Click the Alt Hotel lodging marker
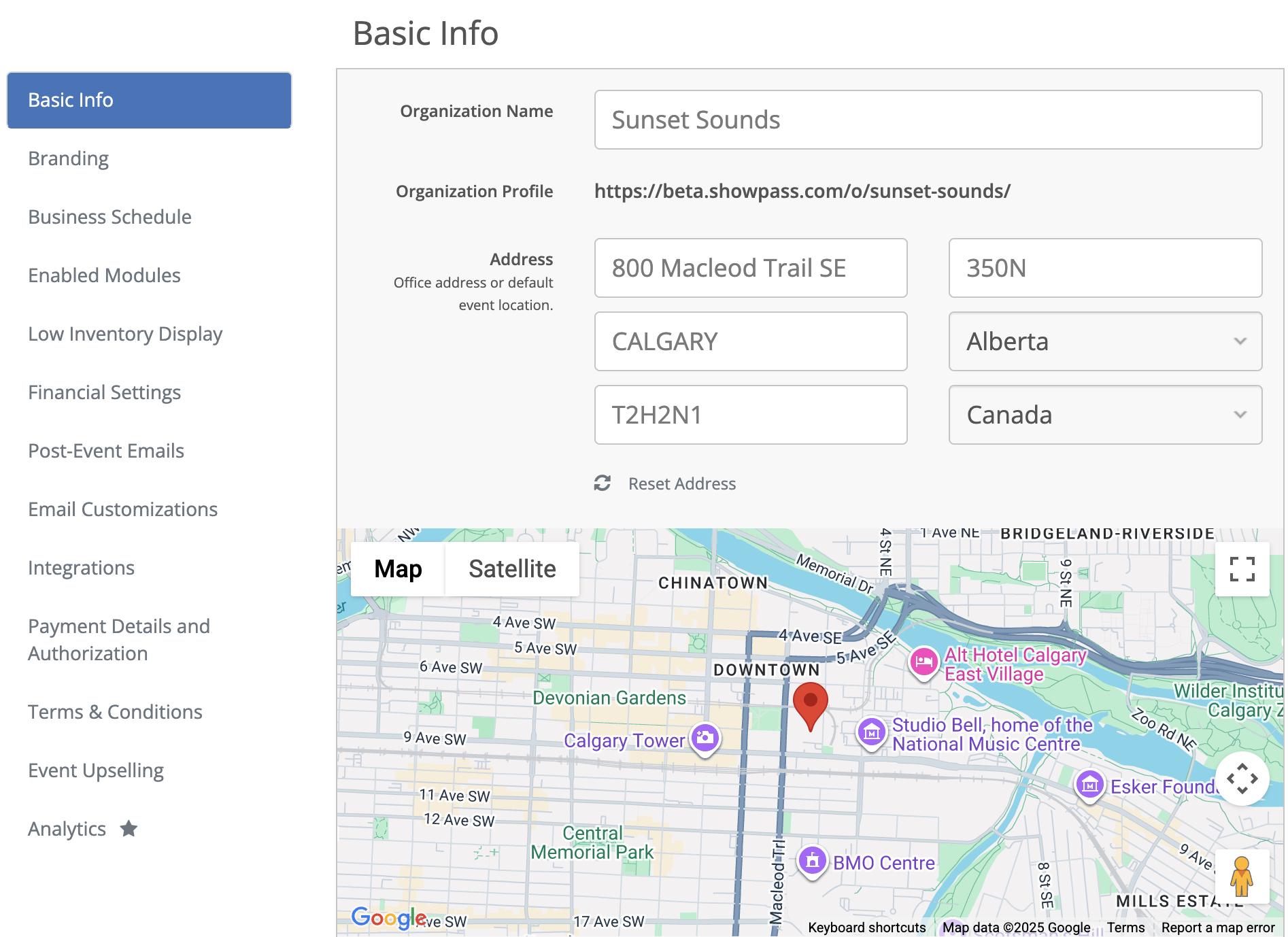This screenshot has height=937, width=1288. point(923,662)
